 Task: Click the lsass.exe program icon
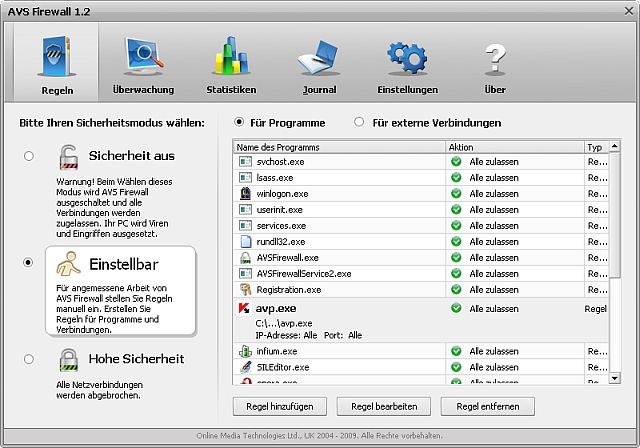[245, 177]
